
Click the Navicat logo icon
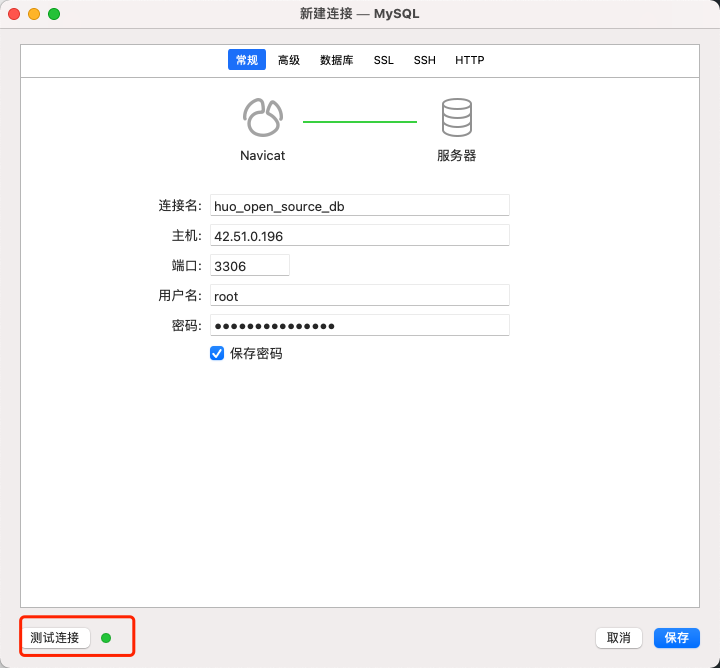click(263, 118)
